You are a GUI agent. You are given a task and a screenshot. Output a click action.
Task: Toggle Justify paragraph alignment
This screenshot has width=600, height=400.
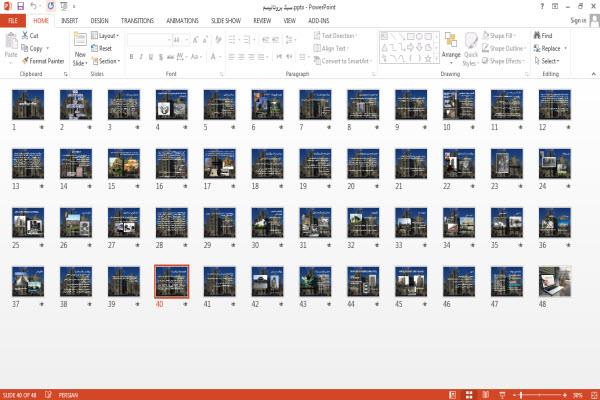tap(262, 57)
